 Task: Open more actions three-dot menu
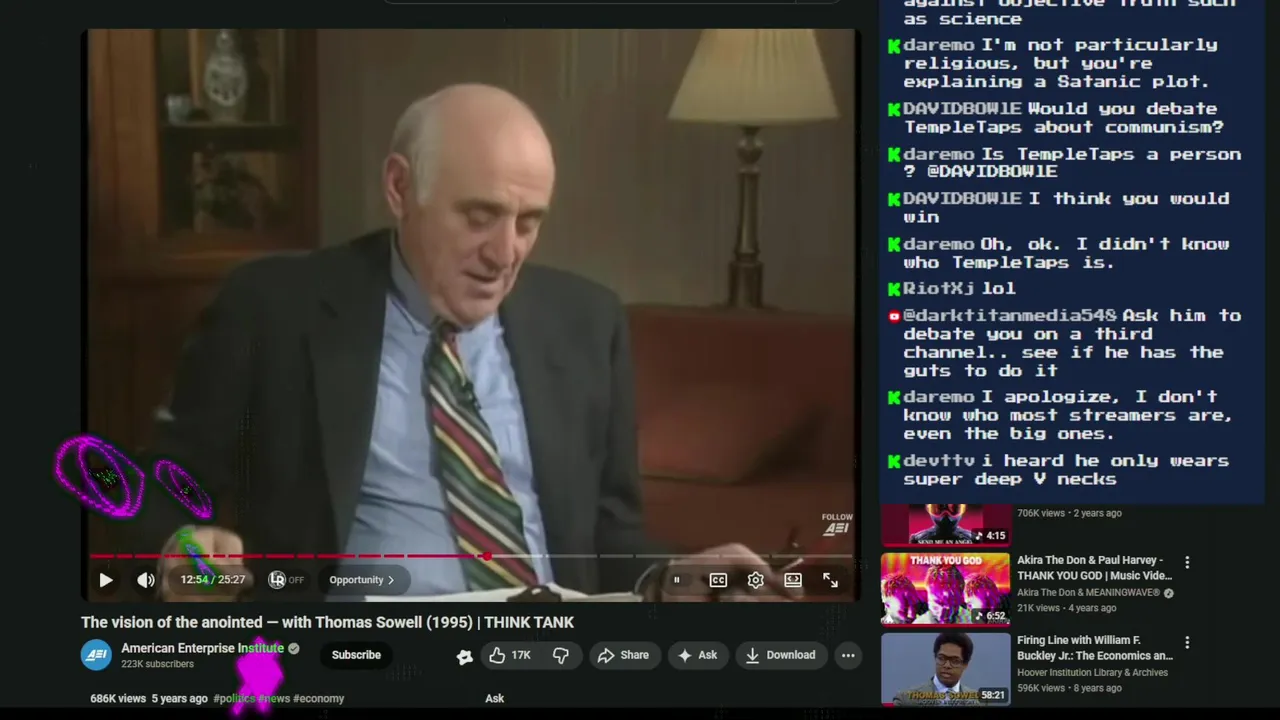848,655
